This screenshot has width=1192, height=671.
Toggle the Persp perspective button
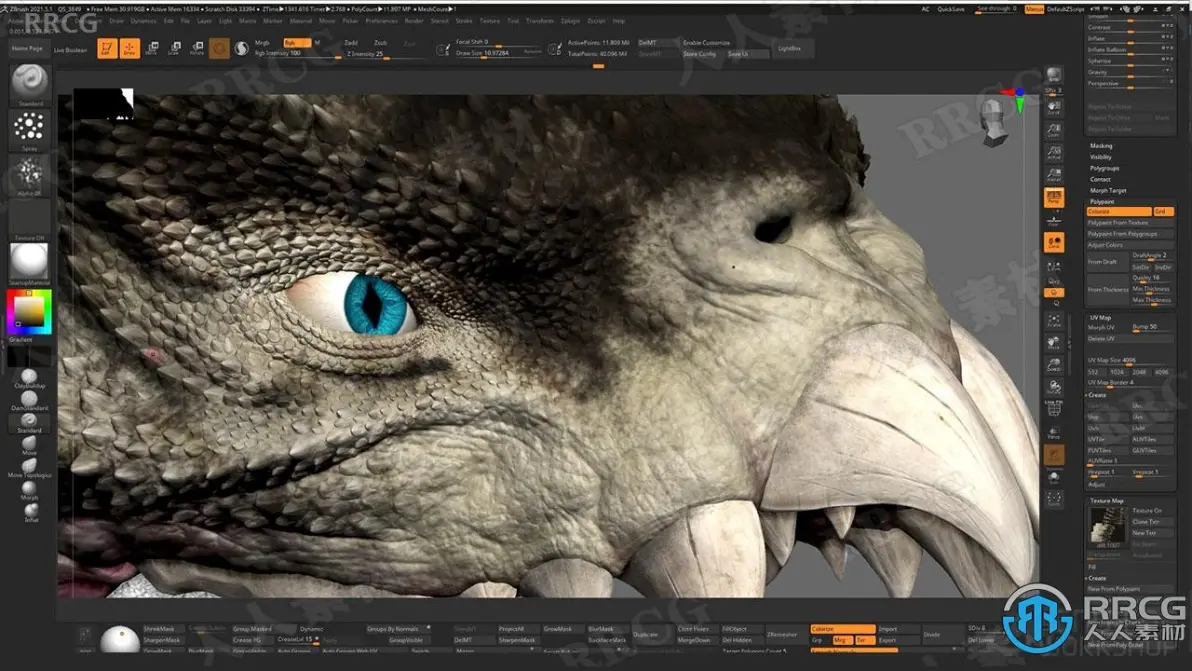coord(1054,198)
